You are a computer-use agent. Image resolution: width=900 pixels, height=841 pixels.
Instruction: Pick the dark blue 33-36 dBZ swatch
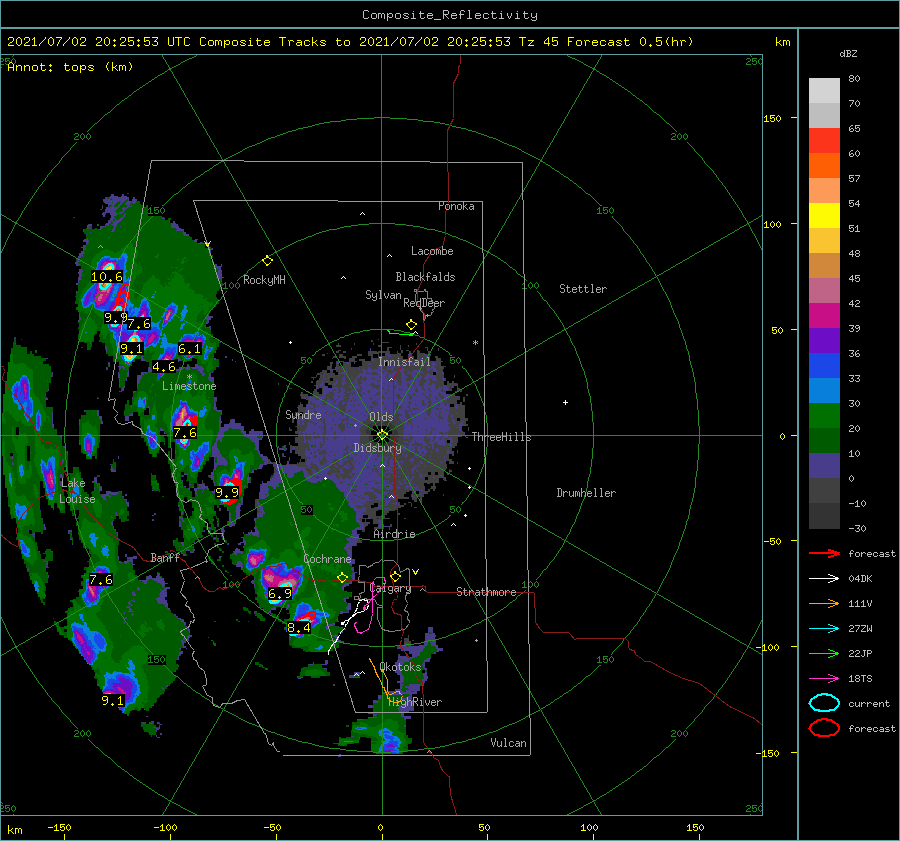(x=824, y=365)
